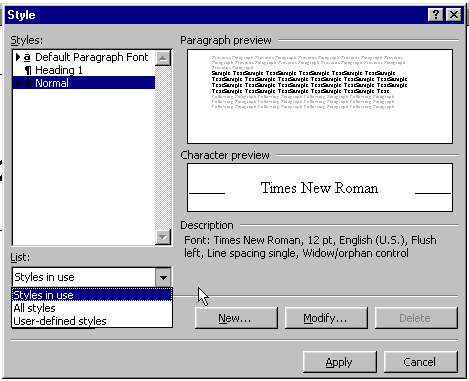Click the Apply button
The width and height of the screenshot is (469, 381).
click(340, 362)
